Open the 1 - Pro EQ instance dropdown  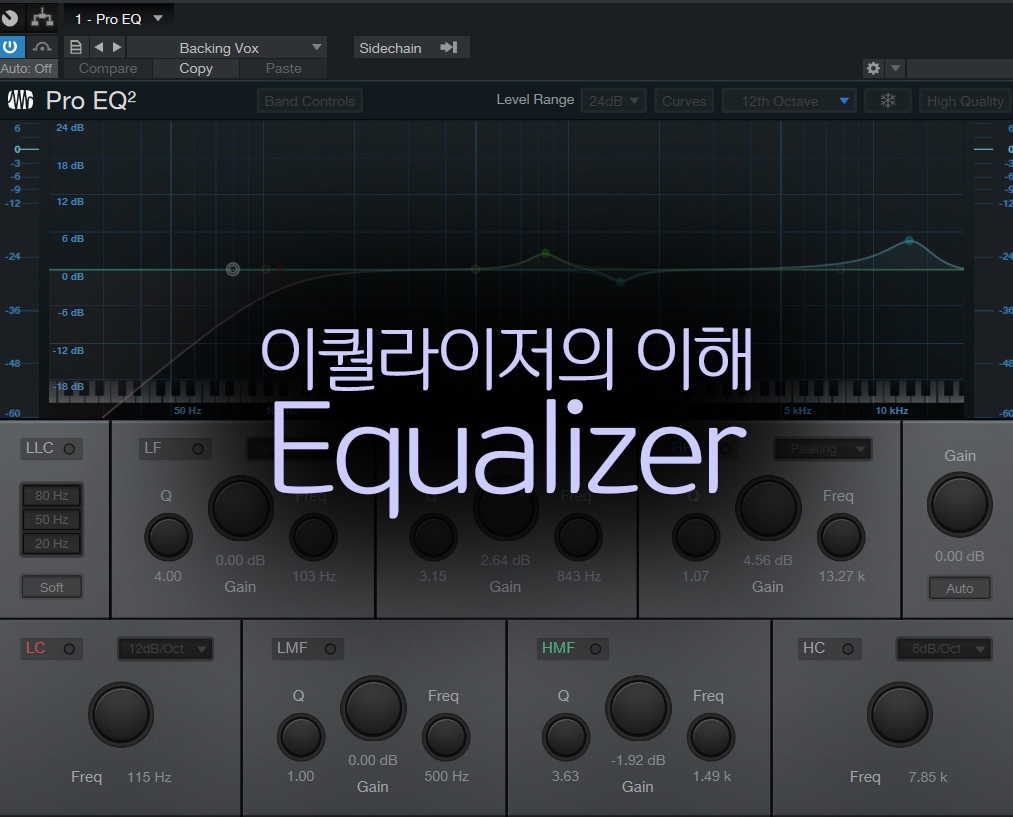[118, 19]
